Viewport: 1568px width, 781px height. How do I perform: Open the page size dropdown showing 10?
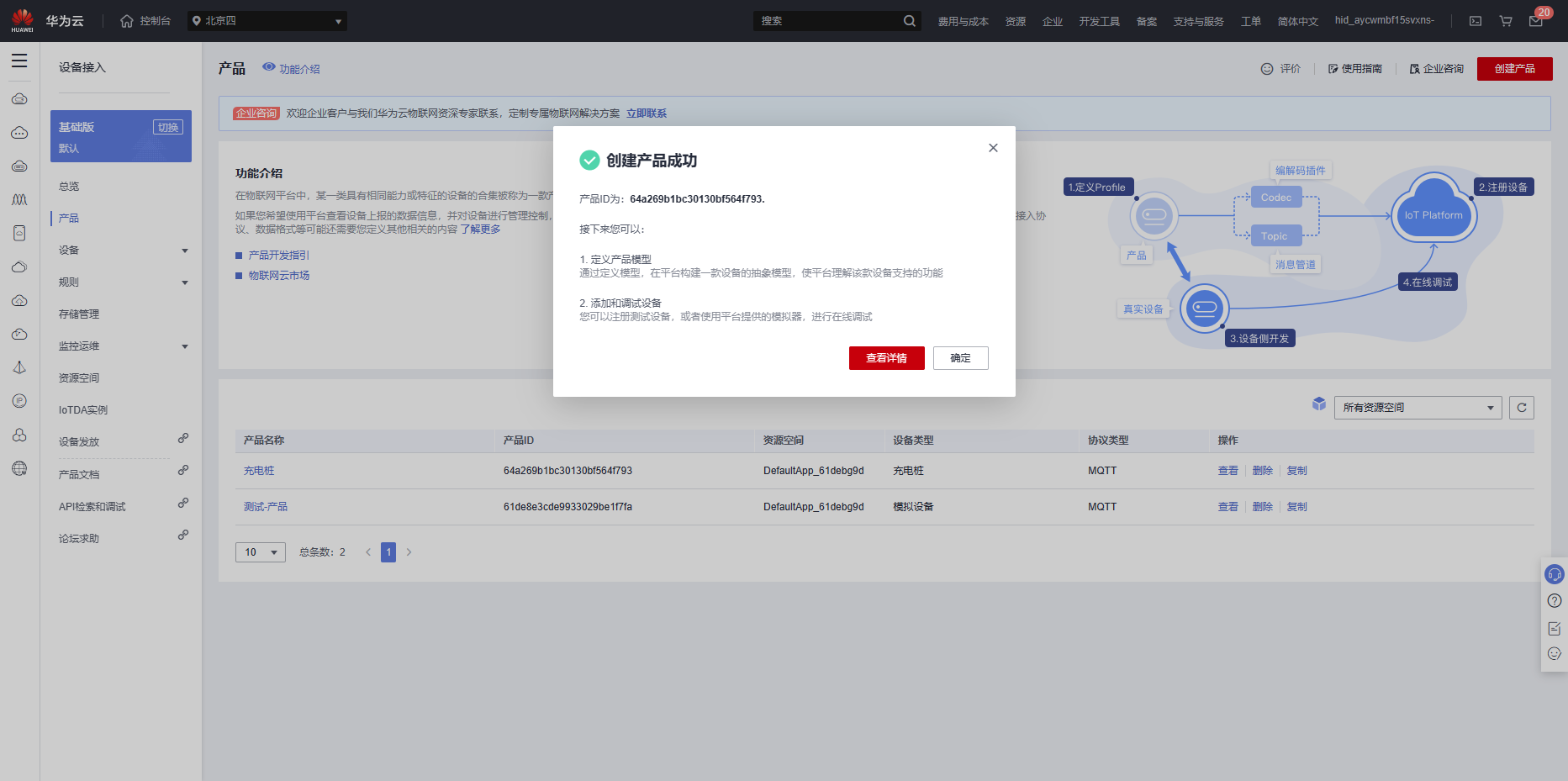tap(261, 552)
